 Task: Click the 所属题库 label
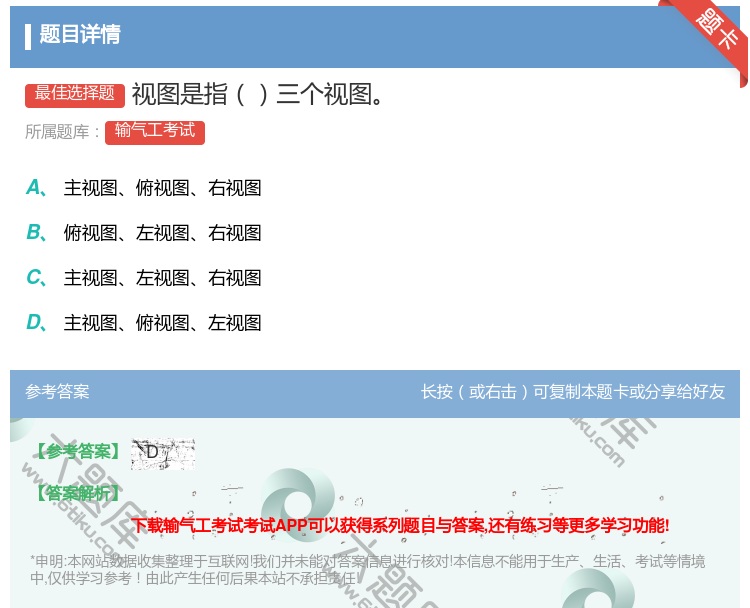[x=62, y=132]
